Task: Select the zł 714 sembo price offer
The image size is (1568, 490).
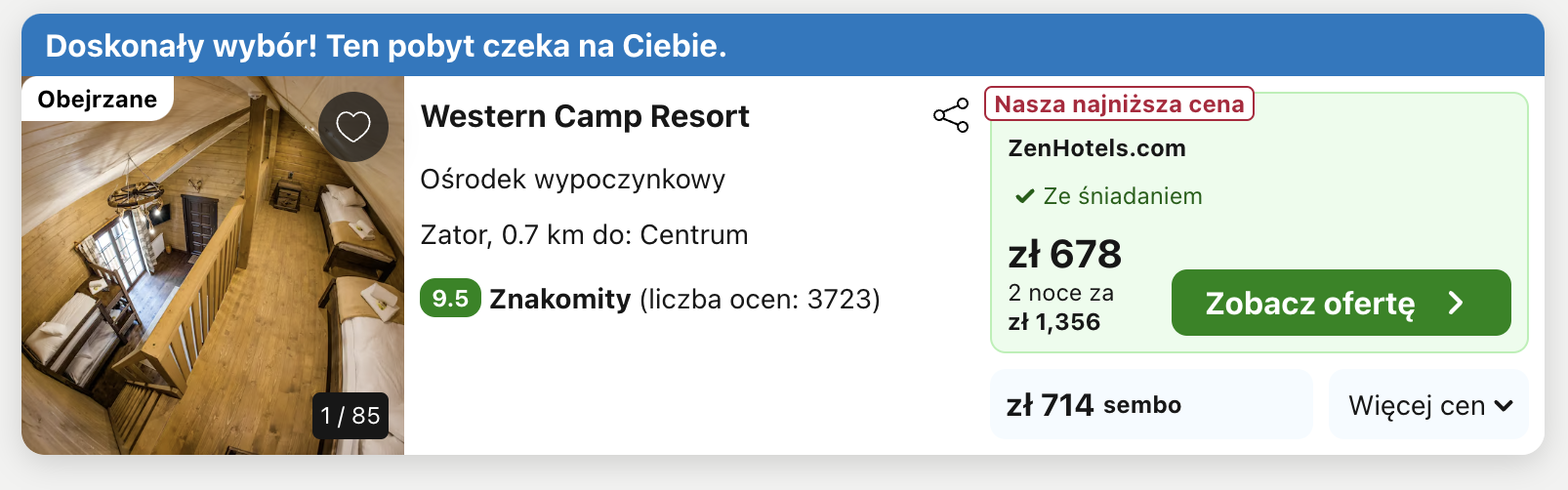Action: tap(1151, 404)
